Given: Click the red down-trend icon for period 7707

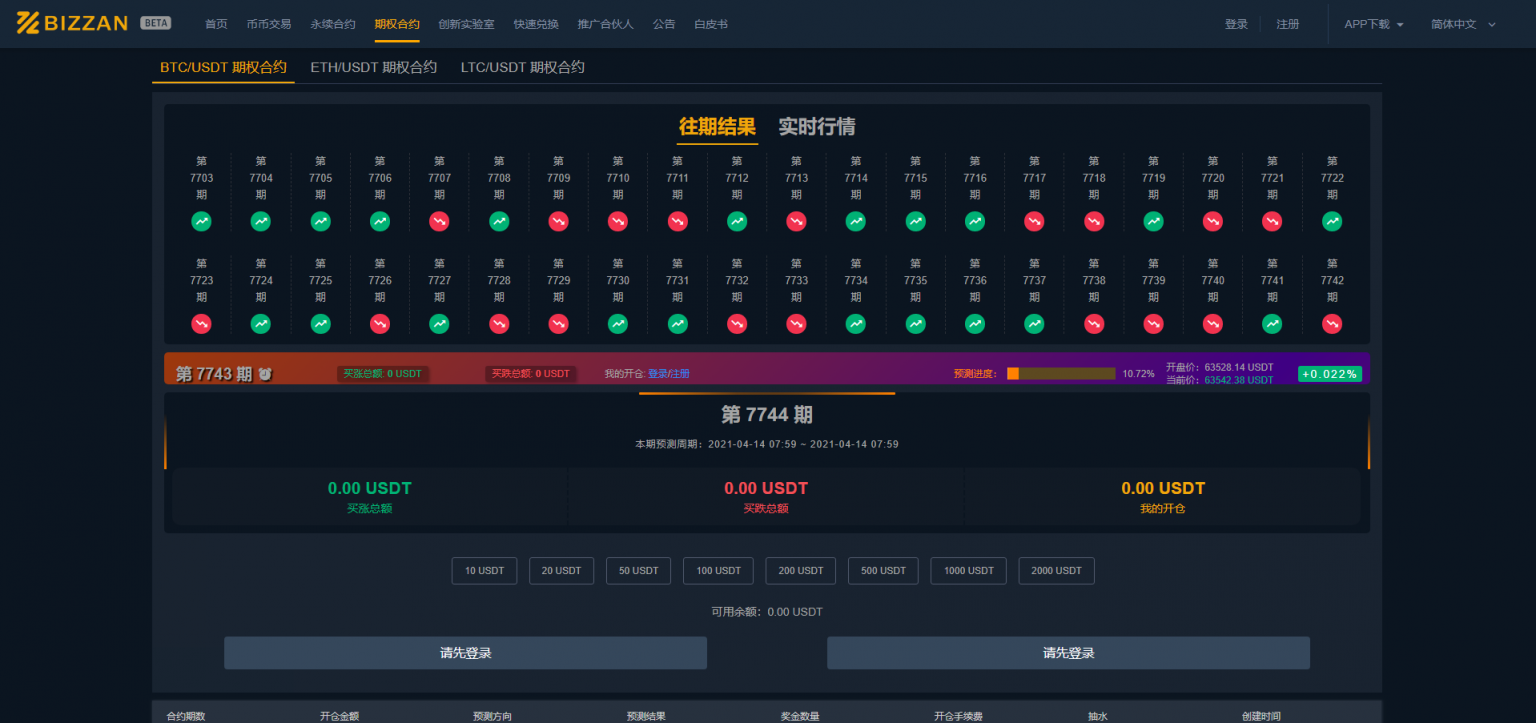Looking at the screenshot, I should pyautogui.click(x=439, y=221).
